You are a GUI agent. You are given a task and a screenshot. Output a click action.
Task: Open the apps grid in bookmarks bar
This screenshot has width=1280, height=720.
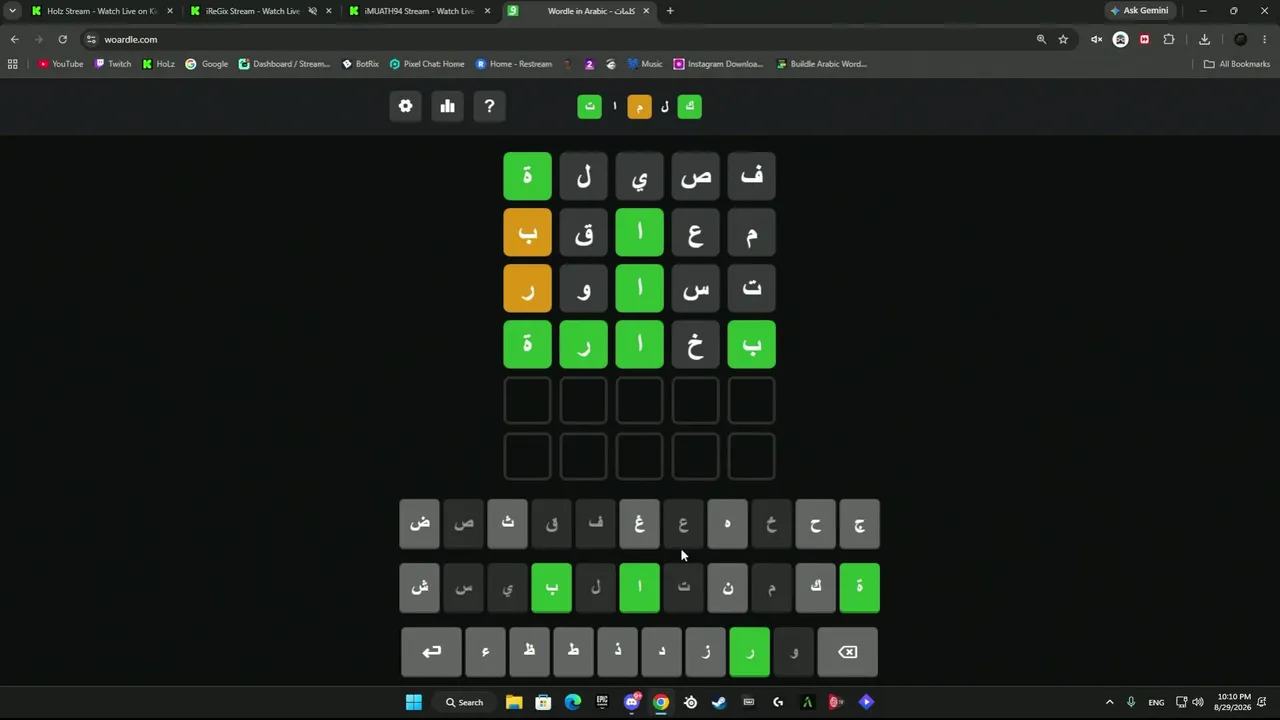click(x=13, y=64)
